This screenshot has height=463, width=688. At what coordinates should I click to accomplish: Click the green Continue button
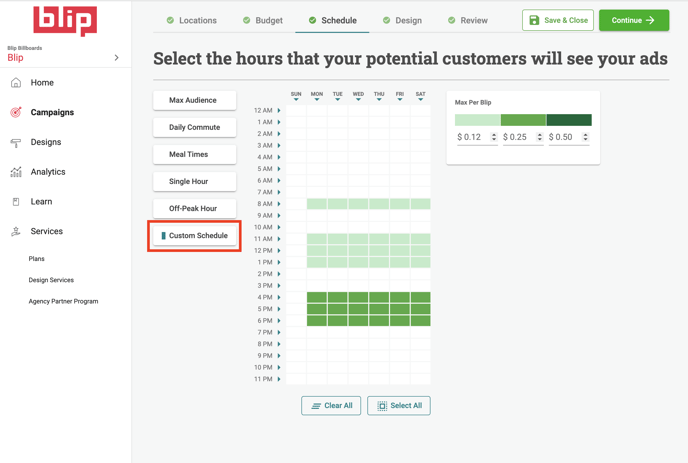tap(634, 20)
